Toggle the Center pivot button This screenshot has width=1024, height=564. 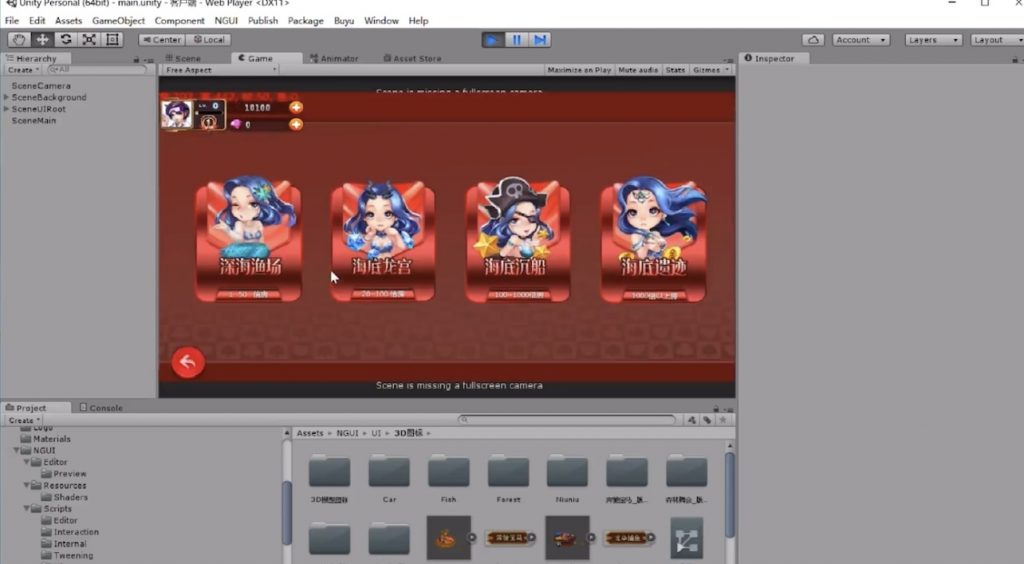(161, 40)
